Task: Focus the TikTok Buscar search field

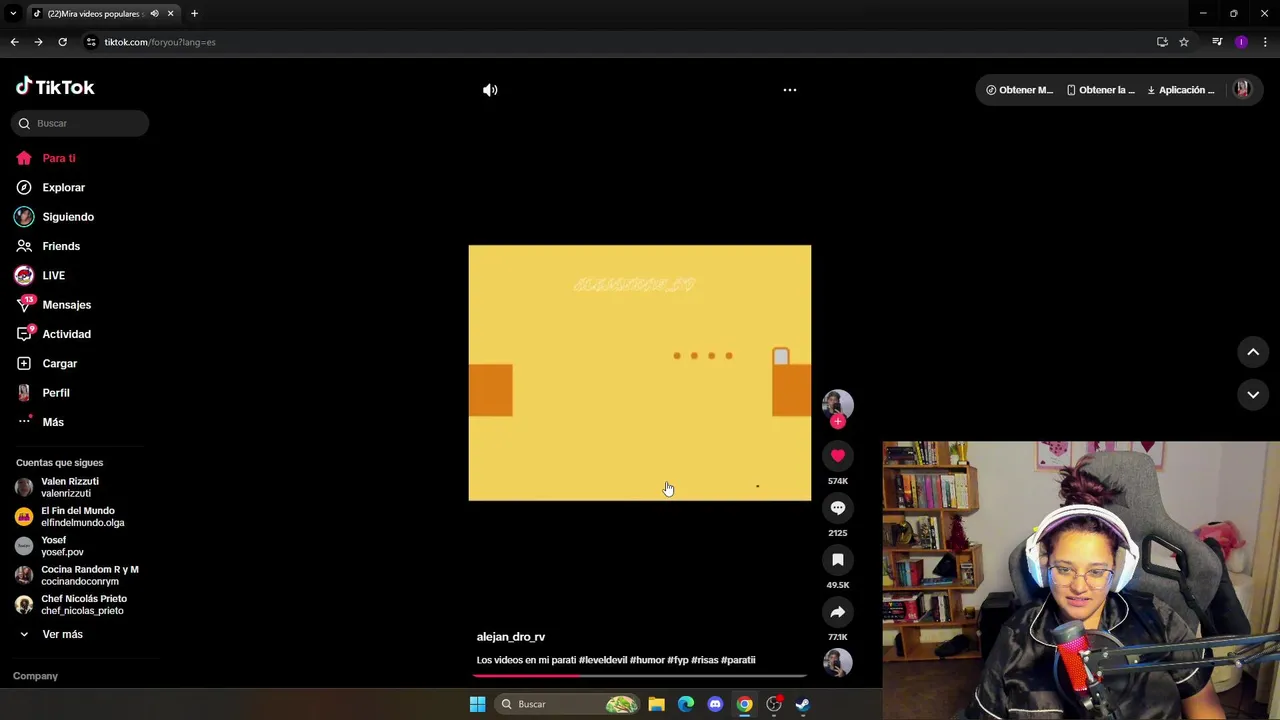Action: click(x=80, y=123)
